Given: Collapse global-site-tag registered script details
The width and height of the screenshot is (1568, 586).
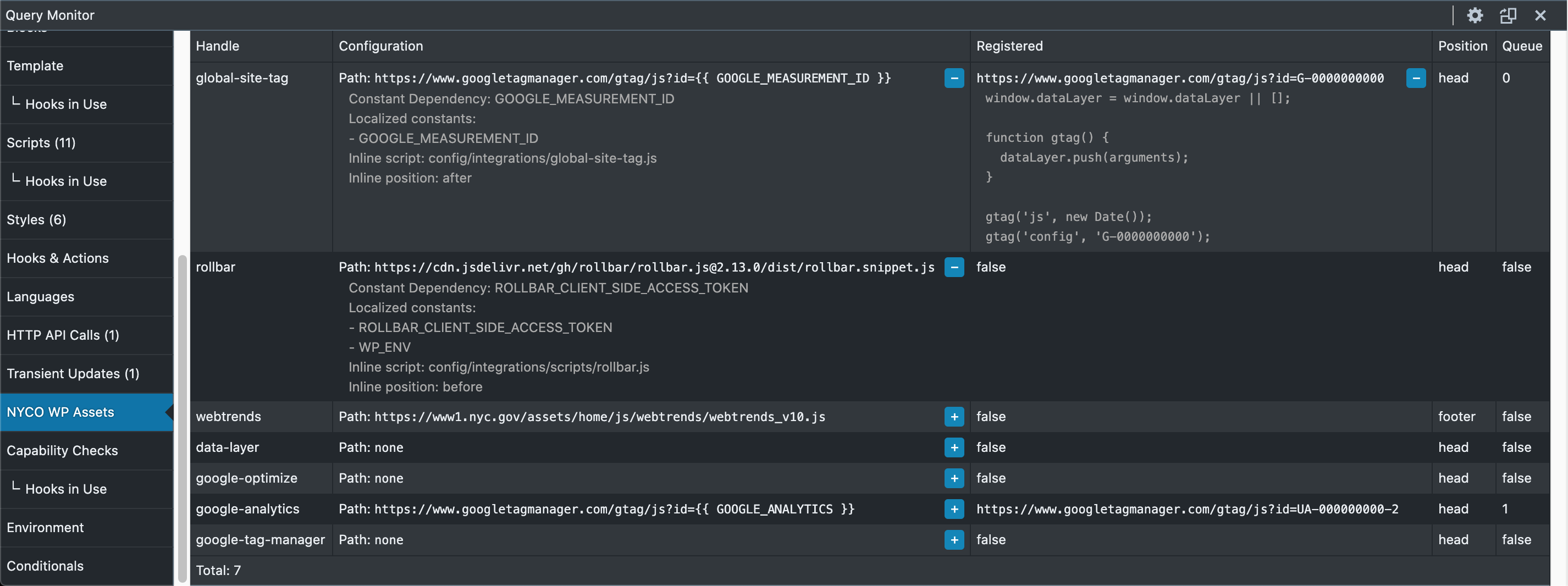Looking at the screenshot, I should point(1416,78).
